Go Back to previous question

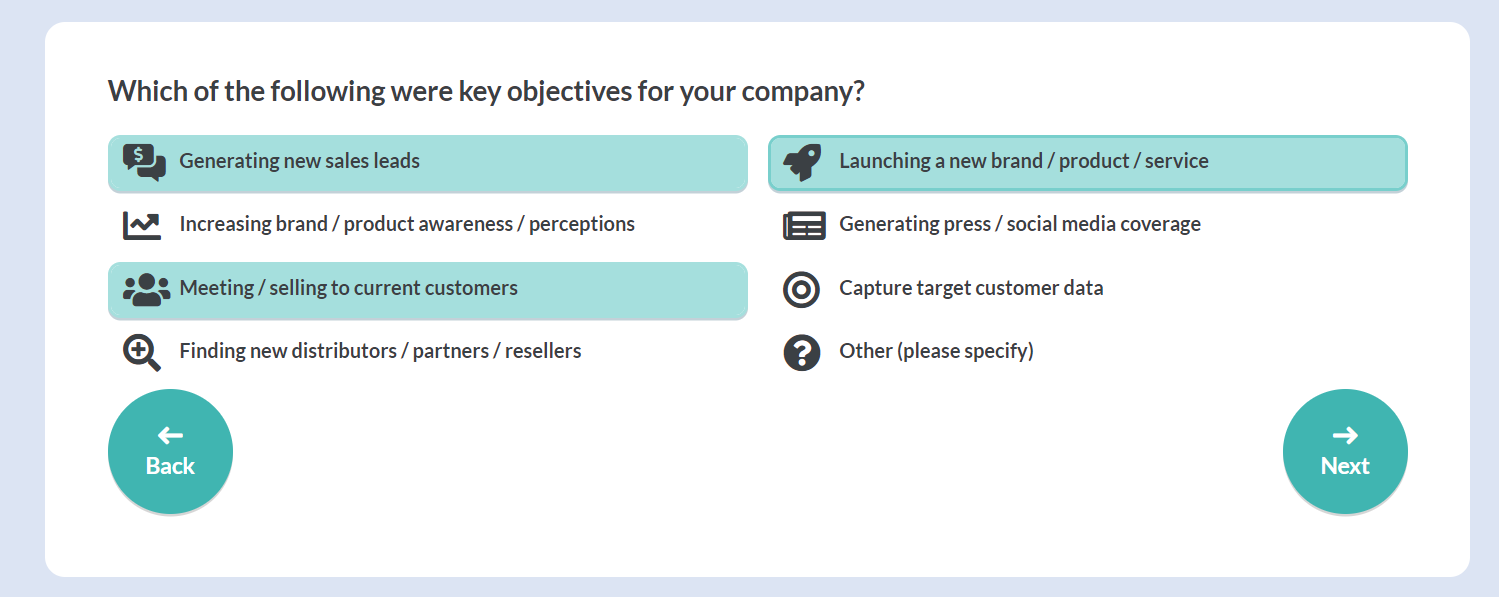coord(170,452)
